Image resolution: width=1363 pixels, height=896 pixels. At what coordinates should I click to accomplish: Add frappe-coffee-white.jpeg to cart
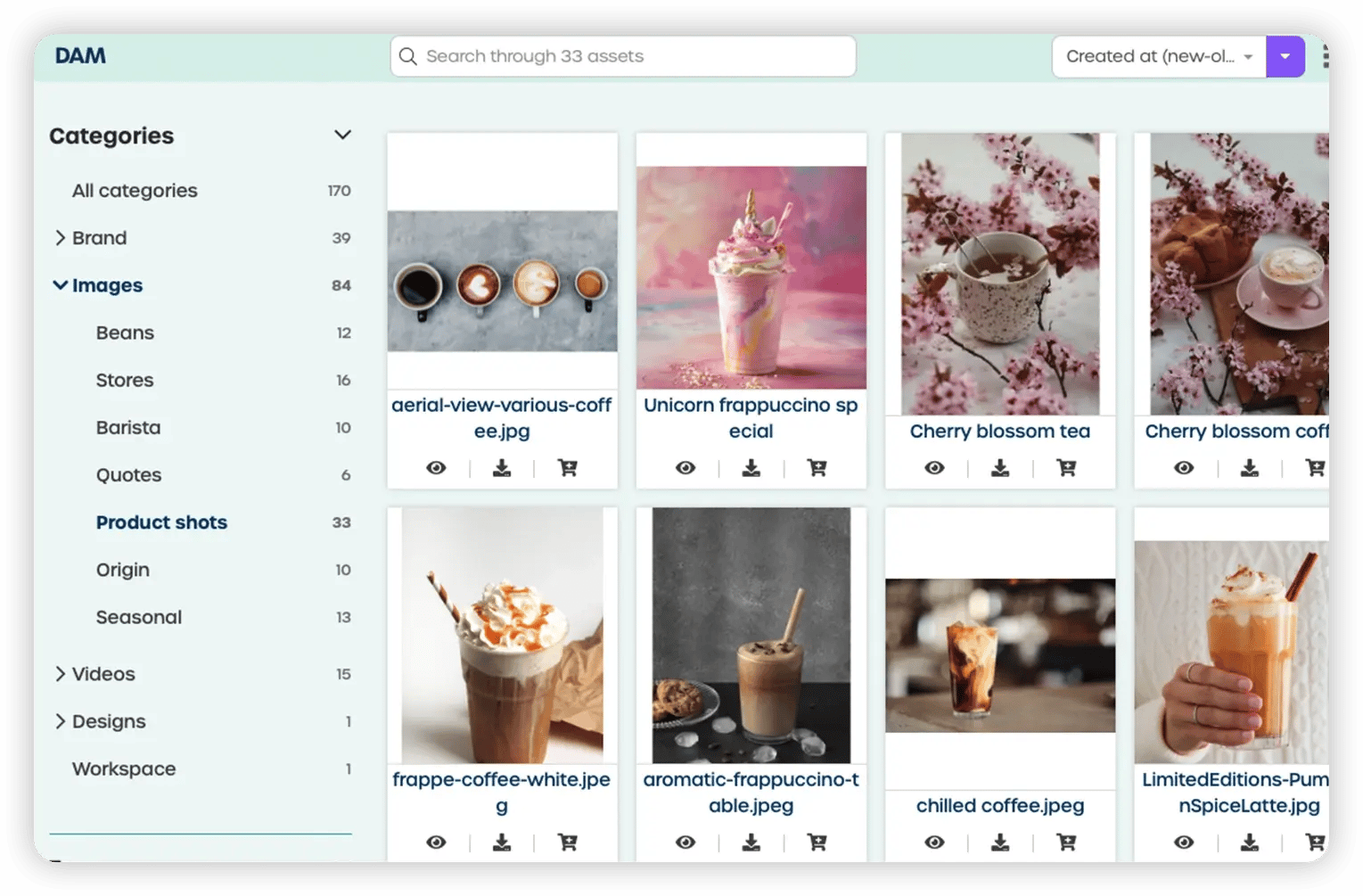pos(567,843)
